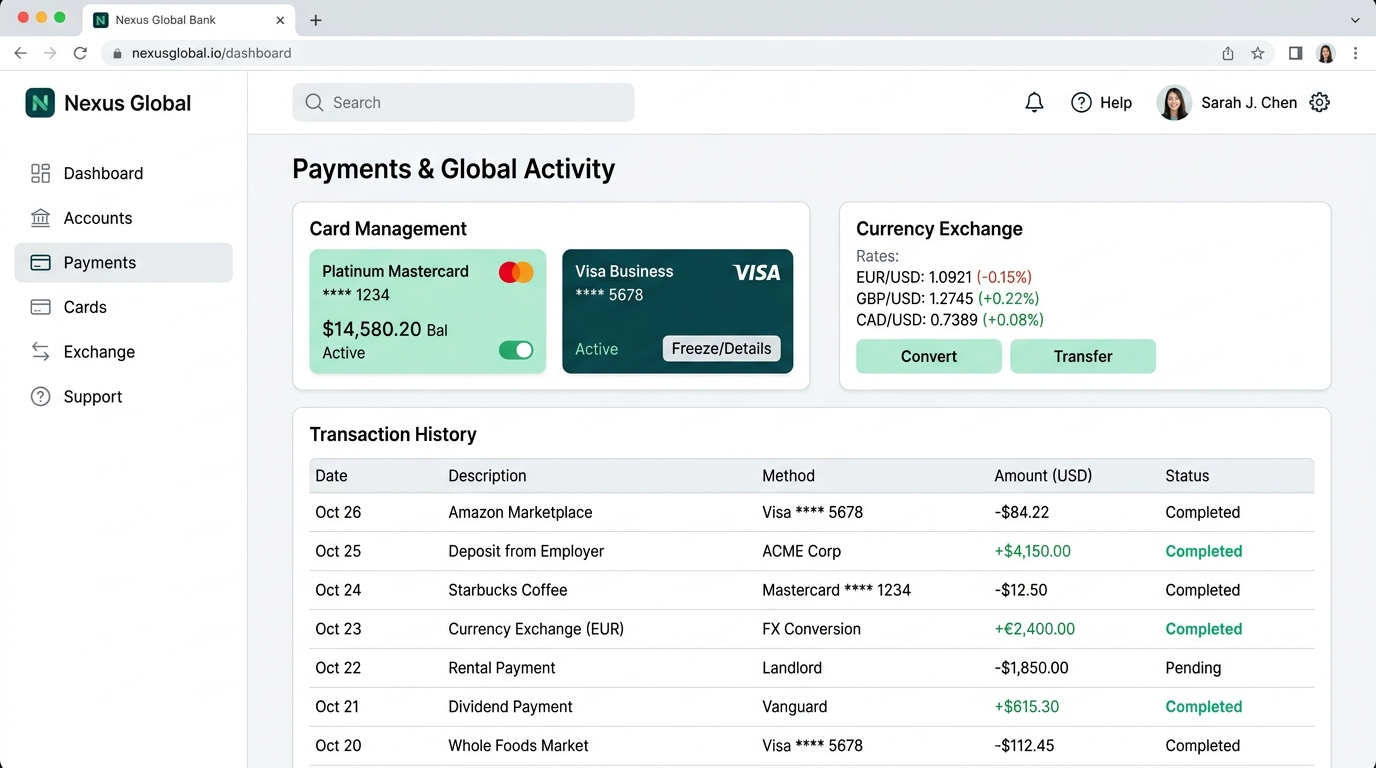Click Currency Exchange (EUR) transaction
The width and height of the screenshot is (1376, 768).
pyautogui.click(x=812, y=629)
